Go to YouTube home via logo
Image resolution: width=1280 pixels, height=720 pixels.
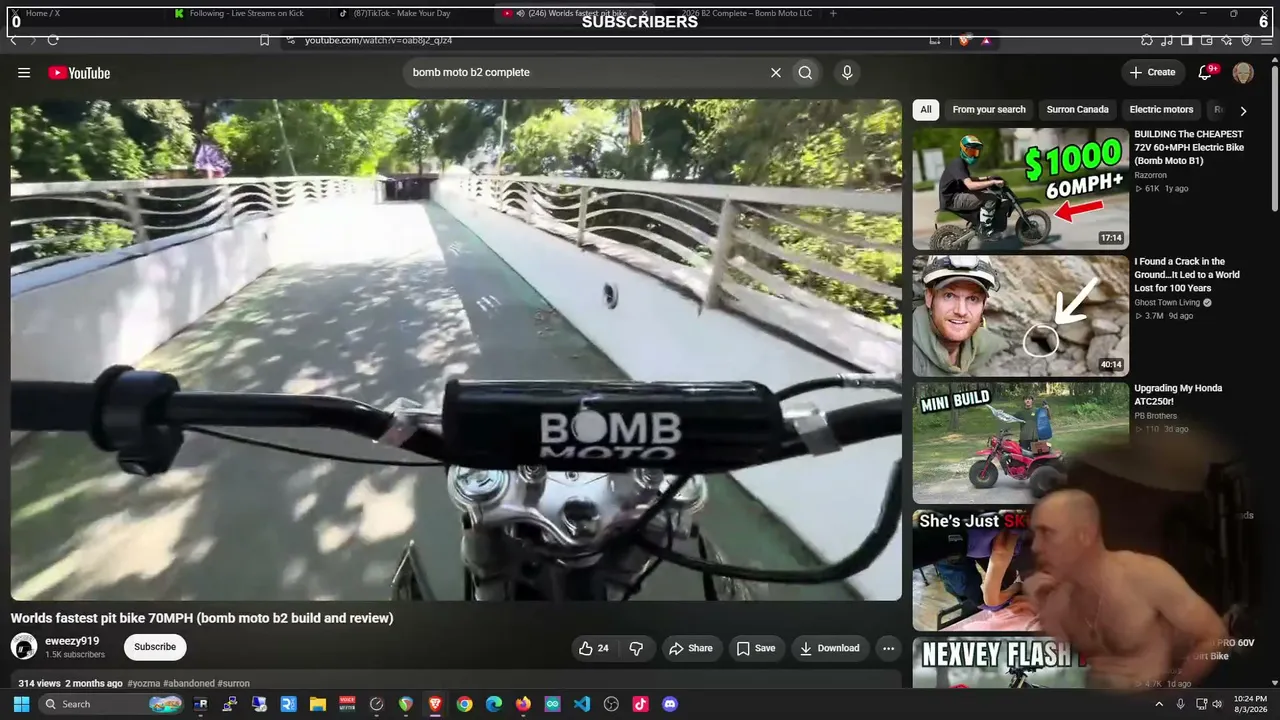tap(79, 72)
